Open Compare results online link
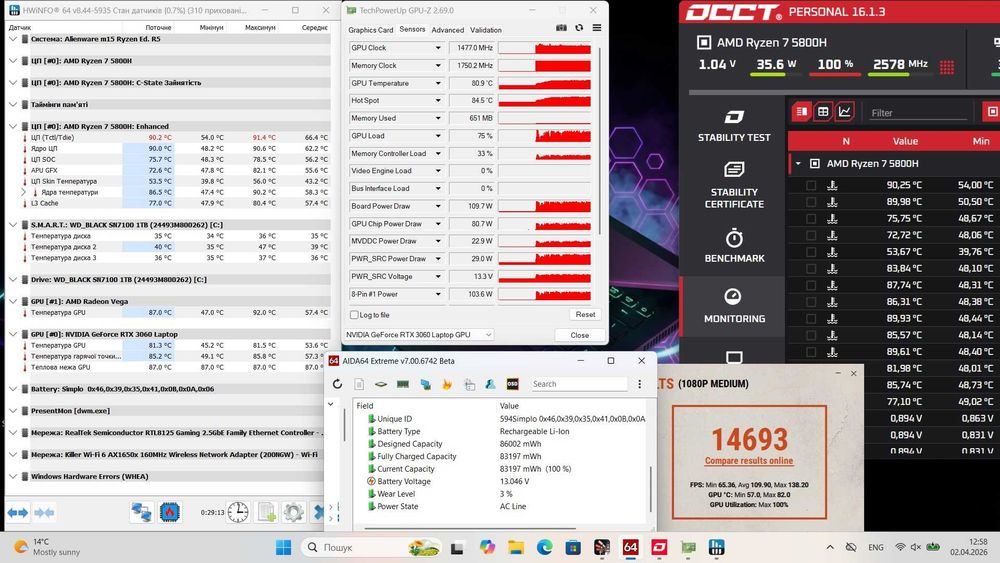 click(x=749, y=460)
